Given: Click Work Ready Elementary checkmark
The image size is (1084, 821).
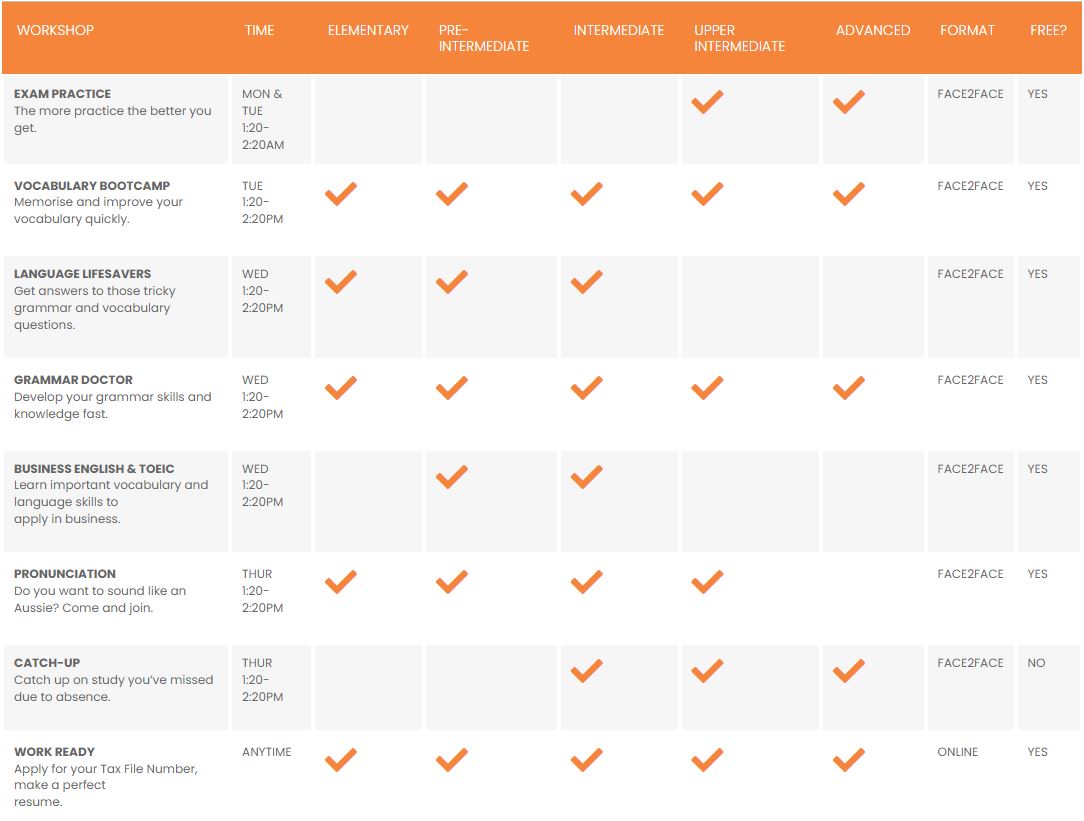Looking at the screenshot, I should click(x=341, y=760).
